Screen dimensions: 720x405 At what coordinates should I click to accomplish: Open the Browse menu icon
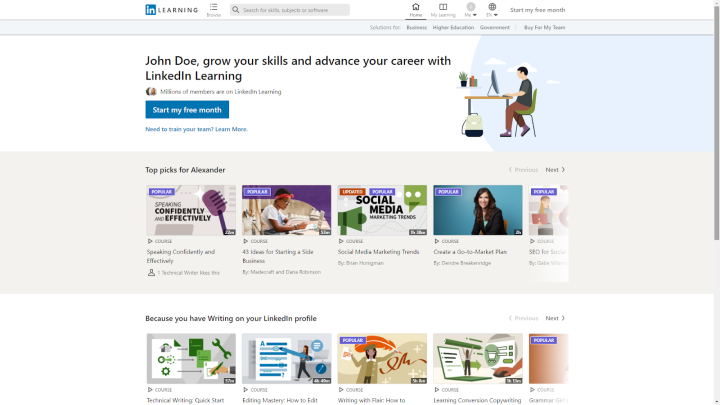[214, 7]
